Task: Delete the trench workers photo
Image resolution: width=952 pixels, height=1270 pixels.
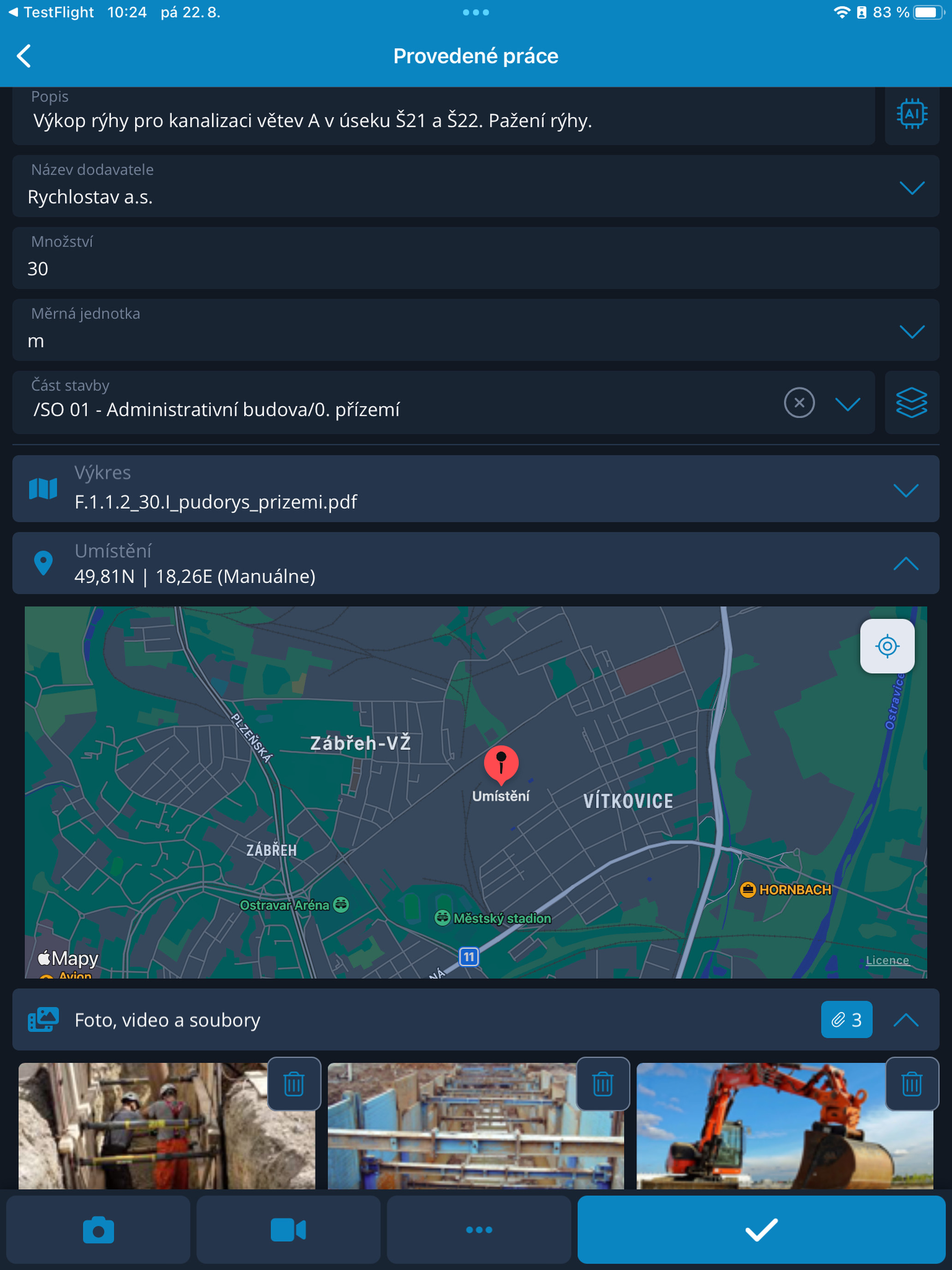Action: pos(294,1084)
